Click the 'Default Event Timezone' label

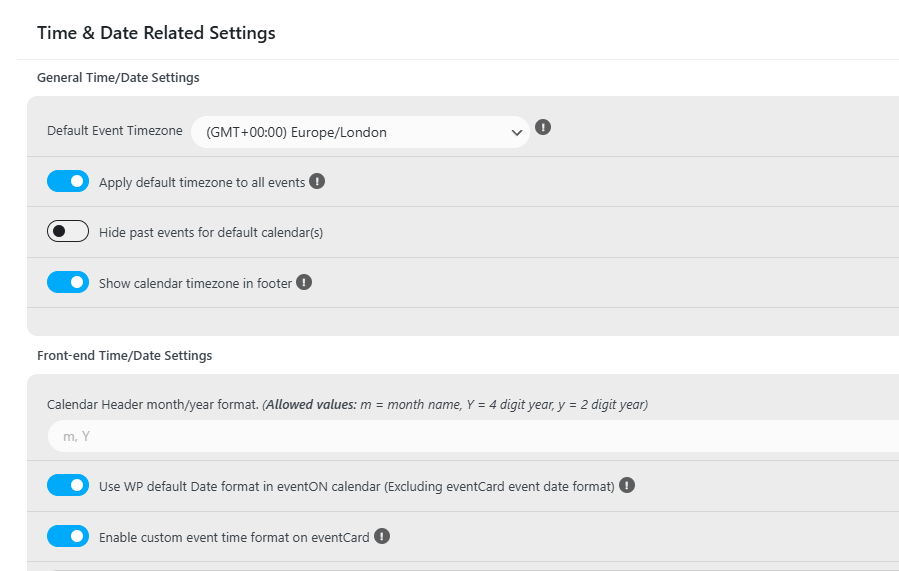pyautogui.click(x=115, y=131)
